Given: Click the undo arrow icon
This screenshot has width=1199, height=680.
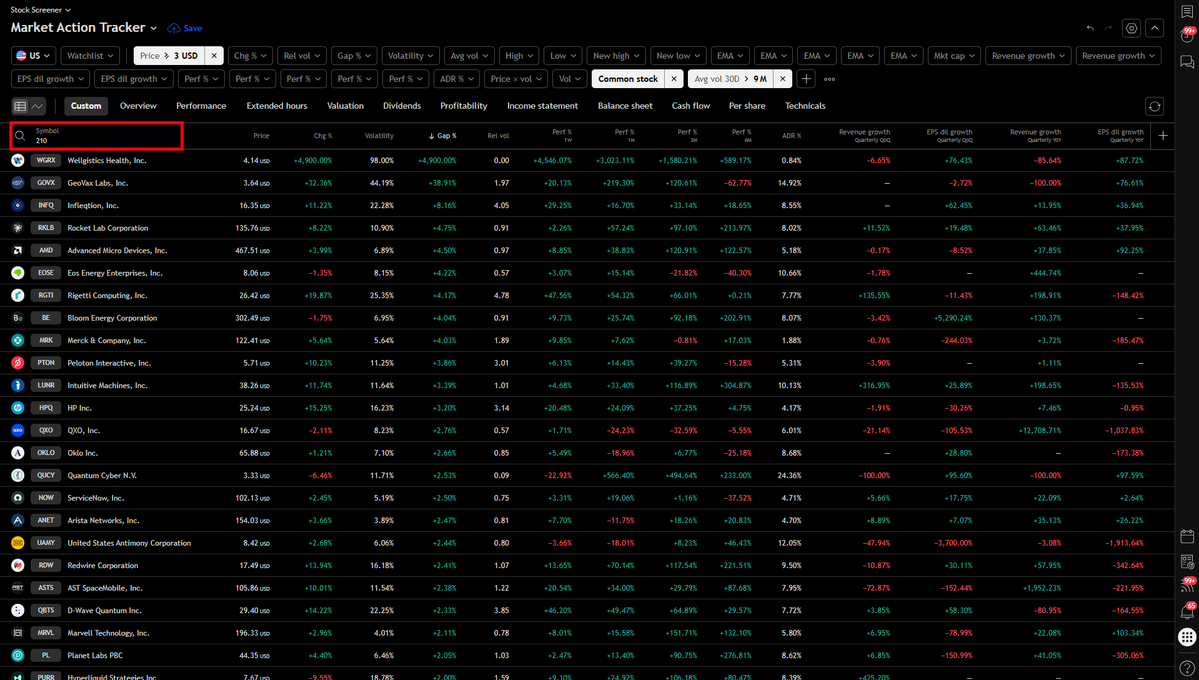Looking at the screenshot, I should click(1090, 28).
